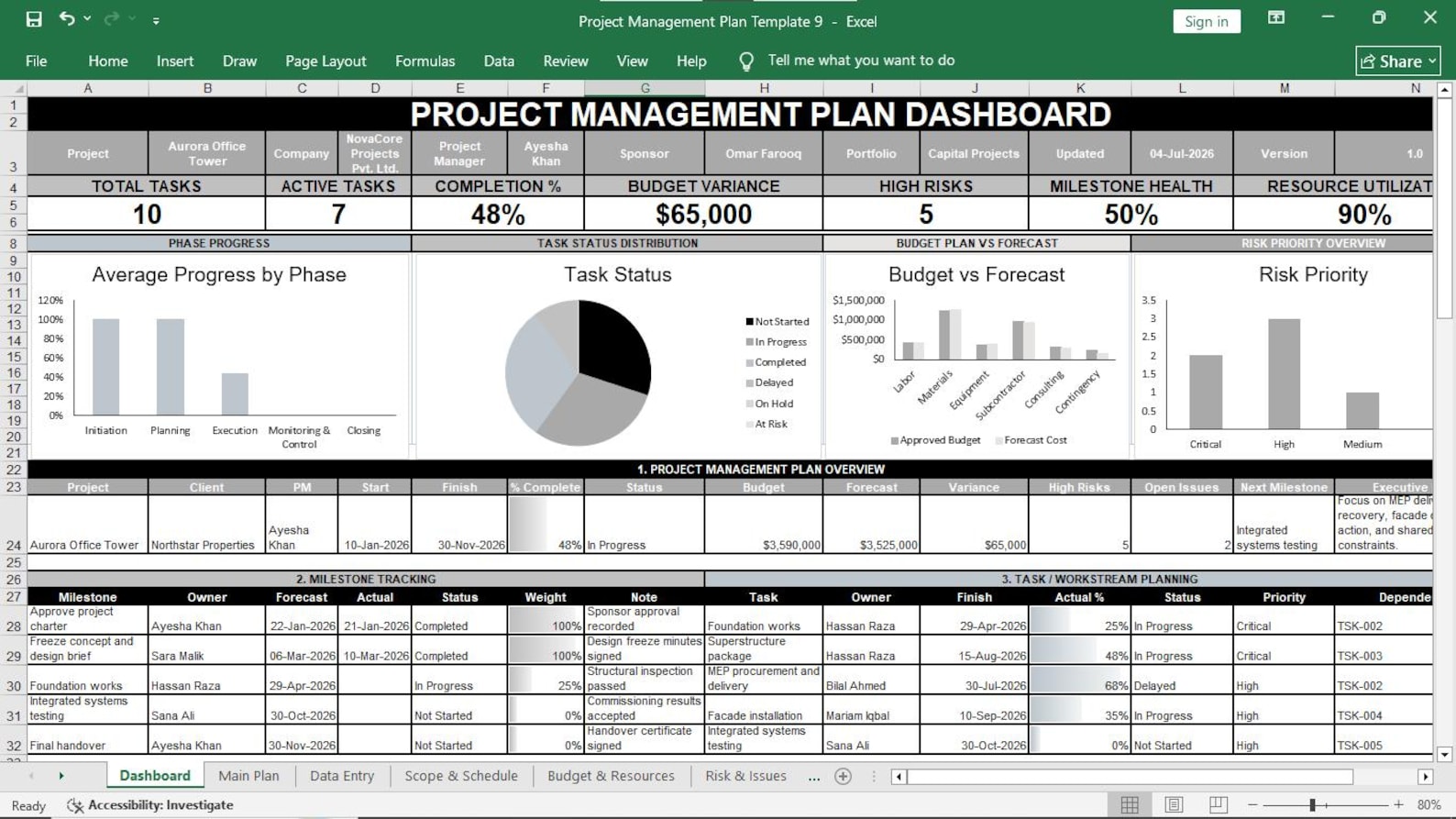Switch to Page Layout view icon

click(1174, 805)
